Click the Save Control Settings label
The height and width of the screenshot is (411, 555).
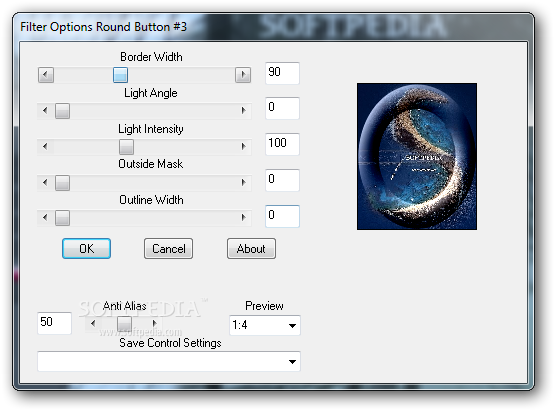170,343
